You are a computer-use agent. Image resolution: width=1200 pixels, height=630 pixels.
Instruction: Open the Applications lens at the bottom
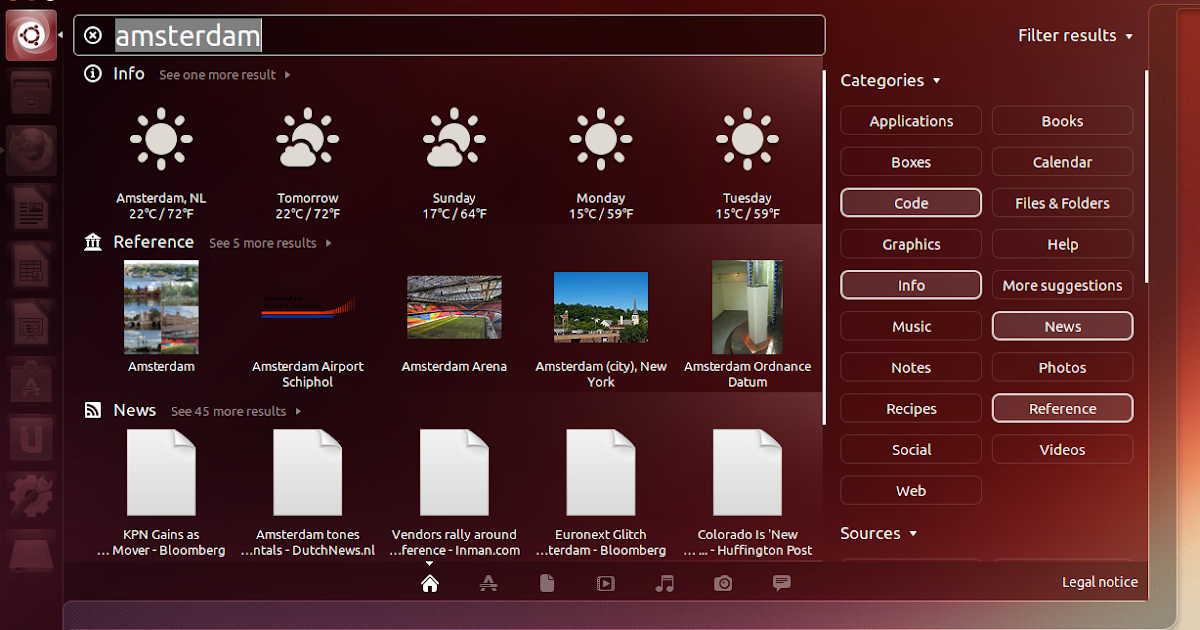489,583
